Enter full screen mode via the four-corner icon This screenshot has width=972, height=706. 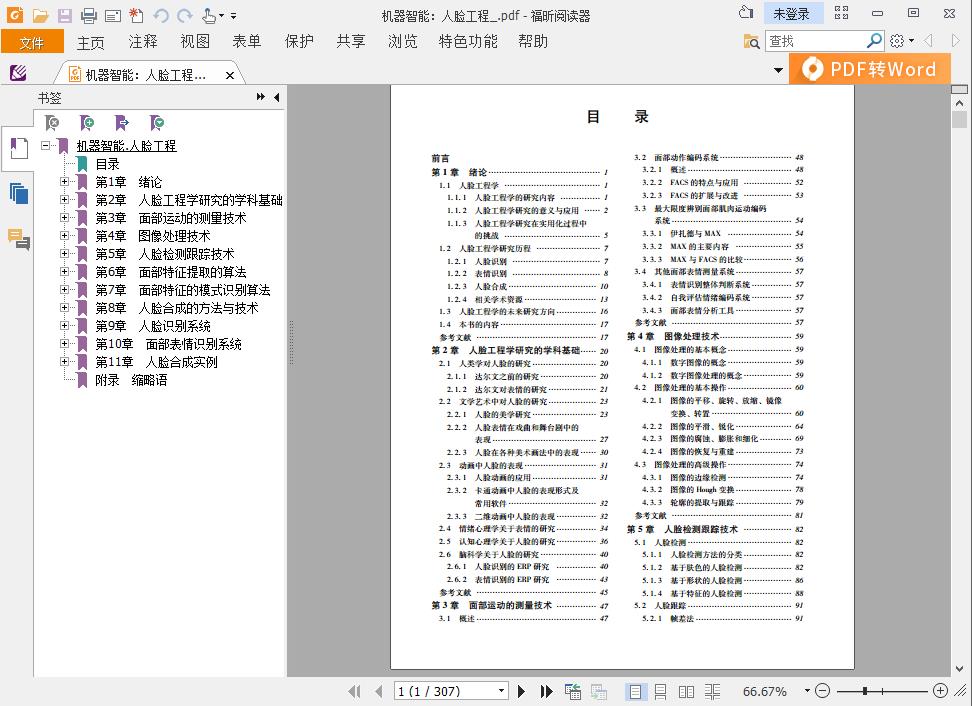click(x=841, y=13)
